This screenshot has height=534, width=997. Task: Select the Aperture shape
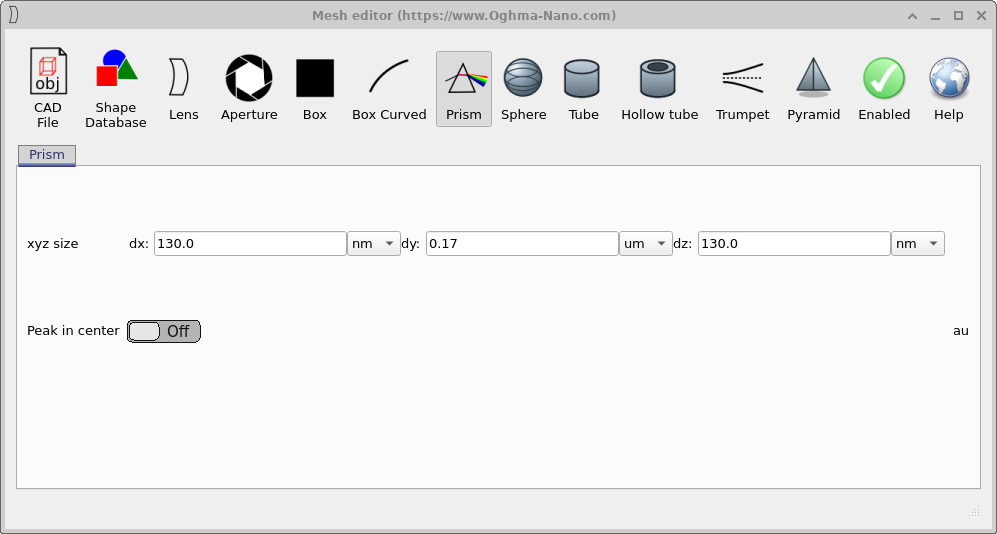249,88
